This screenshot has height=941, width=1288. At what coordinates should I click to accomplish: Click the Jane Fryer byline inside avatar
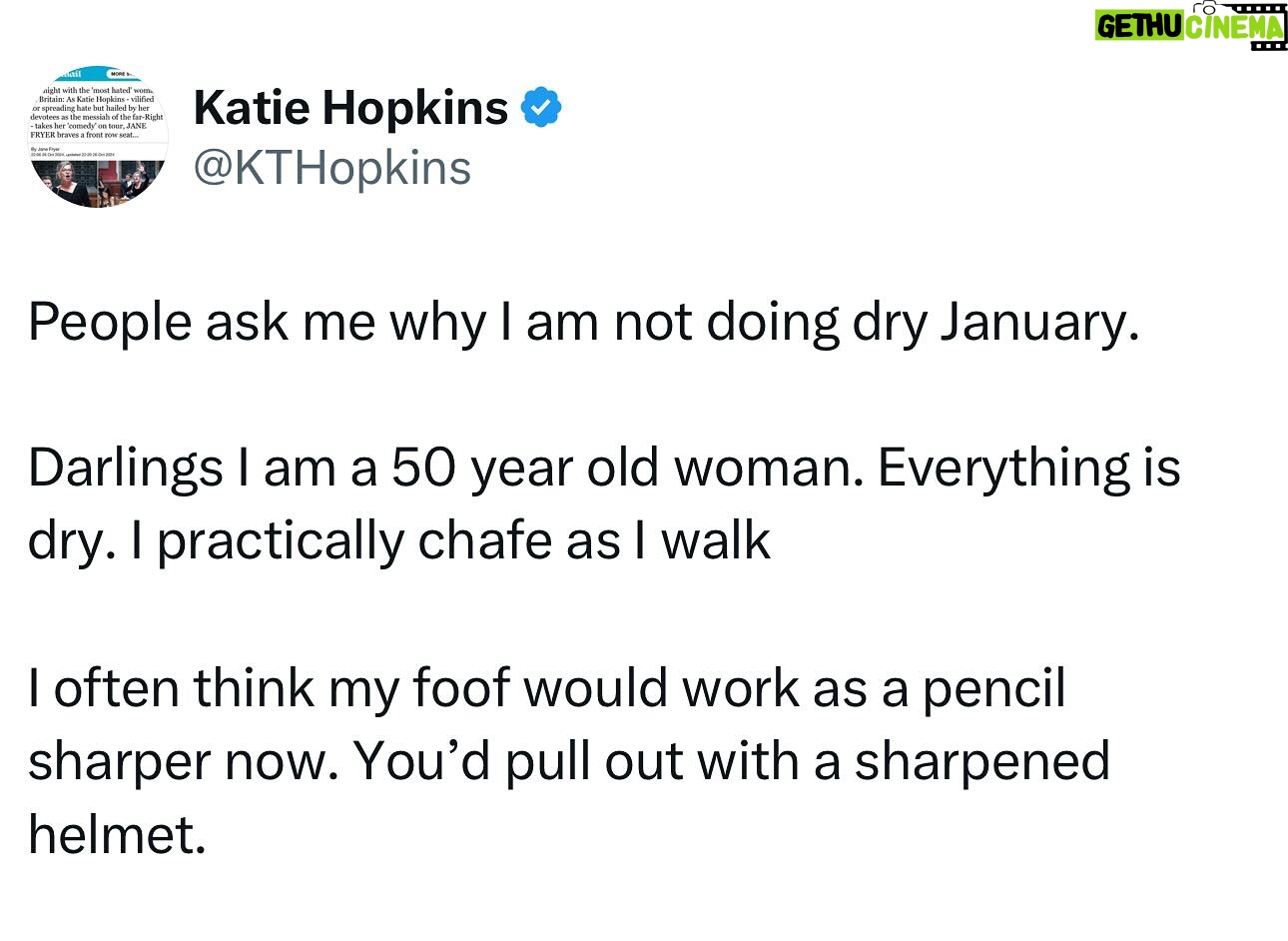tap(46, 149)
